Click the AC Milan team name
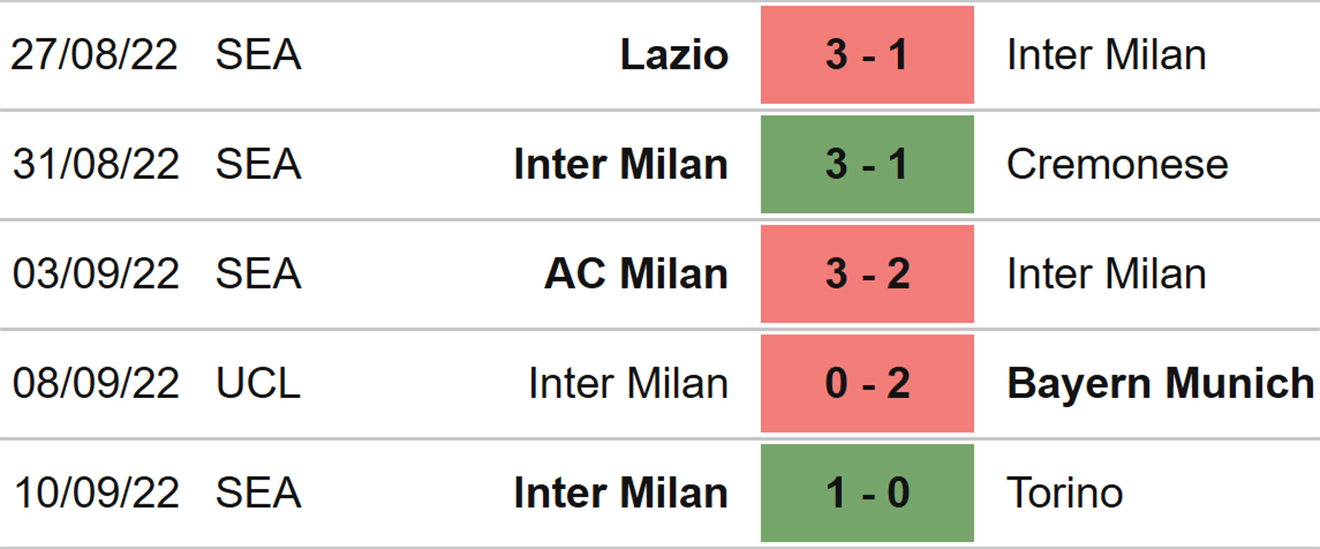Image resolution: width=1320 pixels, height=549 pixels. (636, 275)
